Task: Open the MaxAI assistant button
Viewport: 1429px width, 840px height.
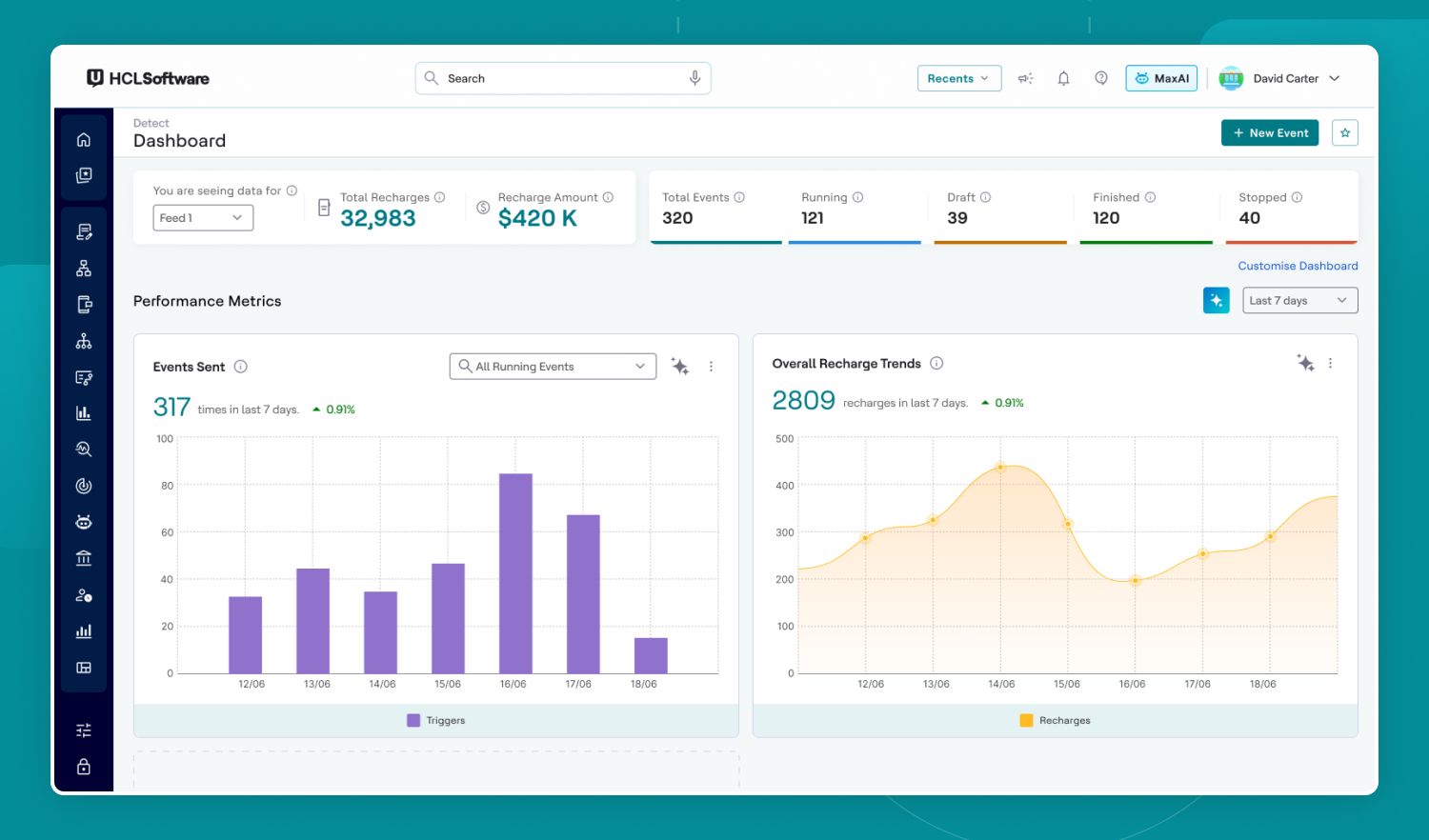Action: 1161,78
